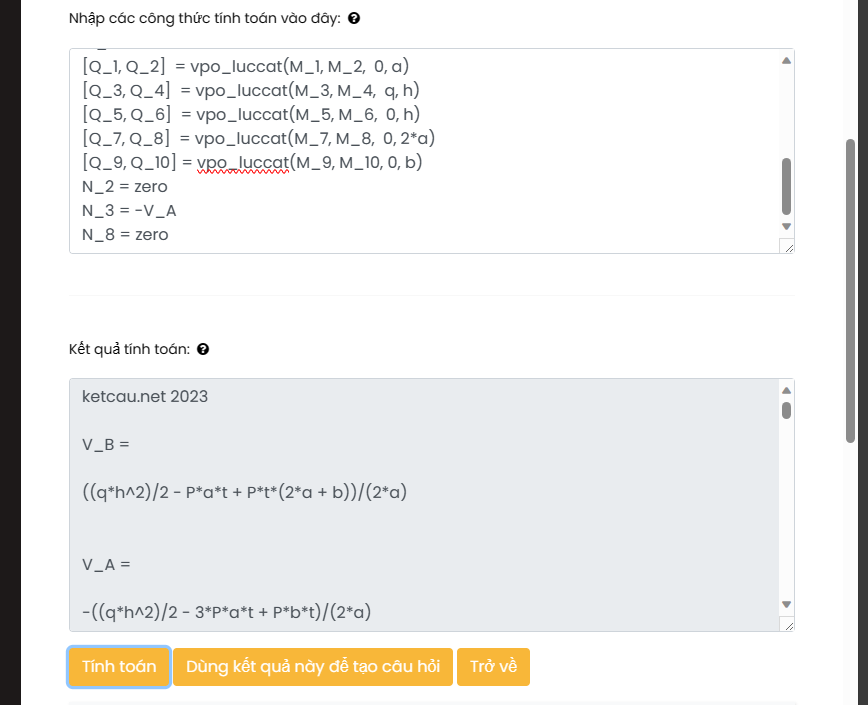Click help icon beside 'Kết quả tính toán'
The height and width of the screenshot is (705, 868).
[203, 349]
